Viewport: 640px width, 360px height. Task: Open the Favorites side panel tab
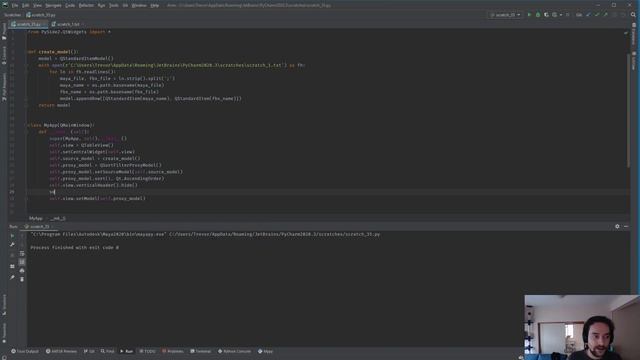tap(4, 333)
